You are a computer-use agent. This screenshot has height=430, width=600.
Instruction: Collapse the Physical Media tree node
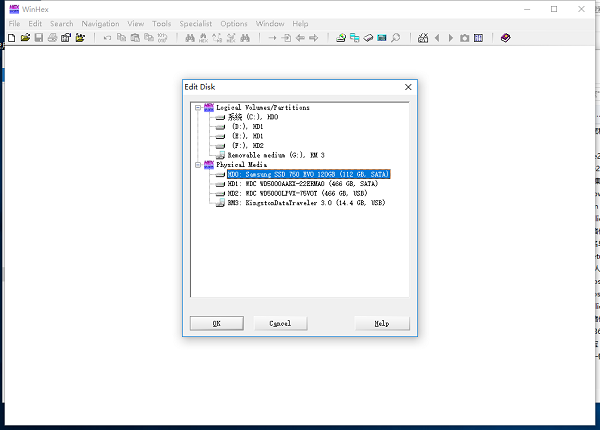198,165
